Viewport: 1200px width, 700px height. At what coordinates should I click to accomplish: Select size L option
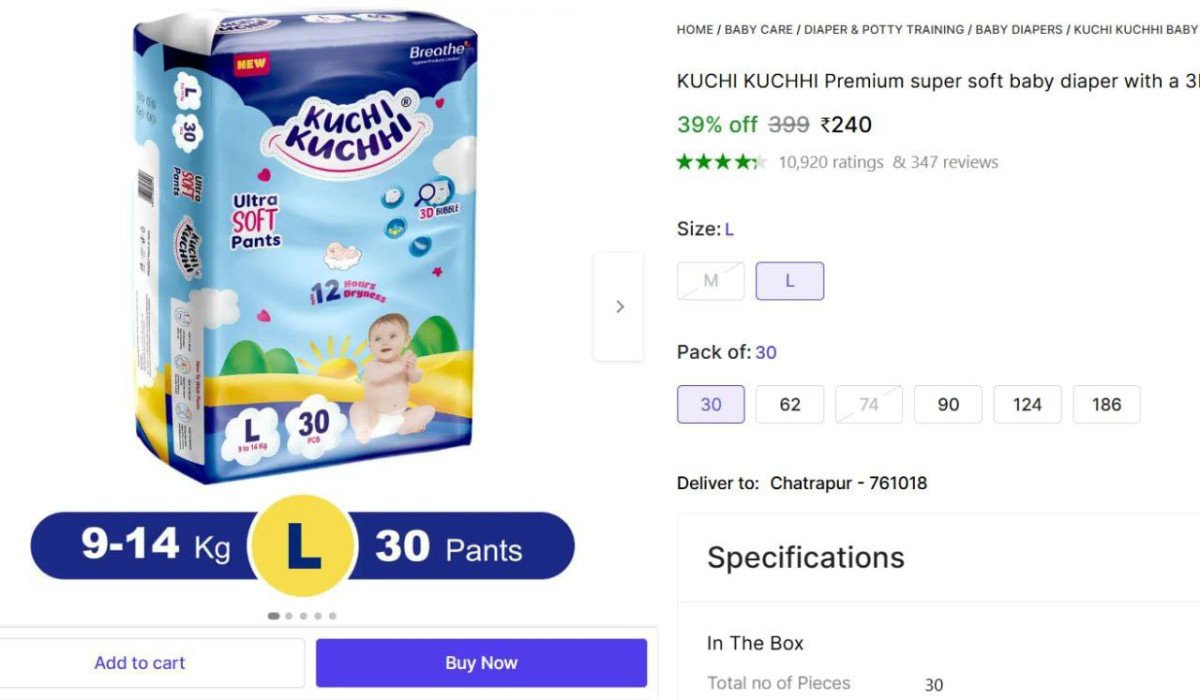[789, 281]
